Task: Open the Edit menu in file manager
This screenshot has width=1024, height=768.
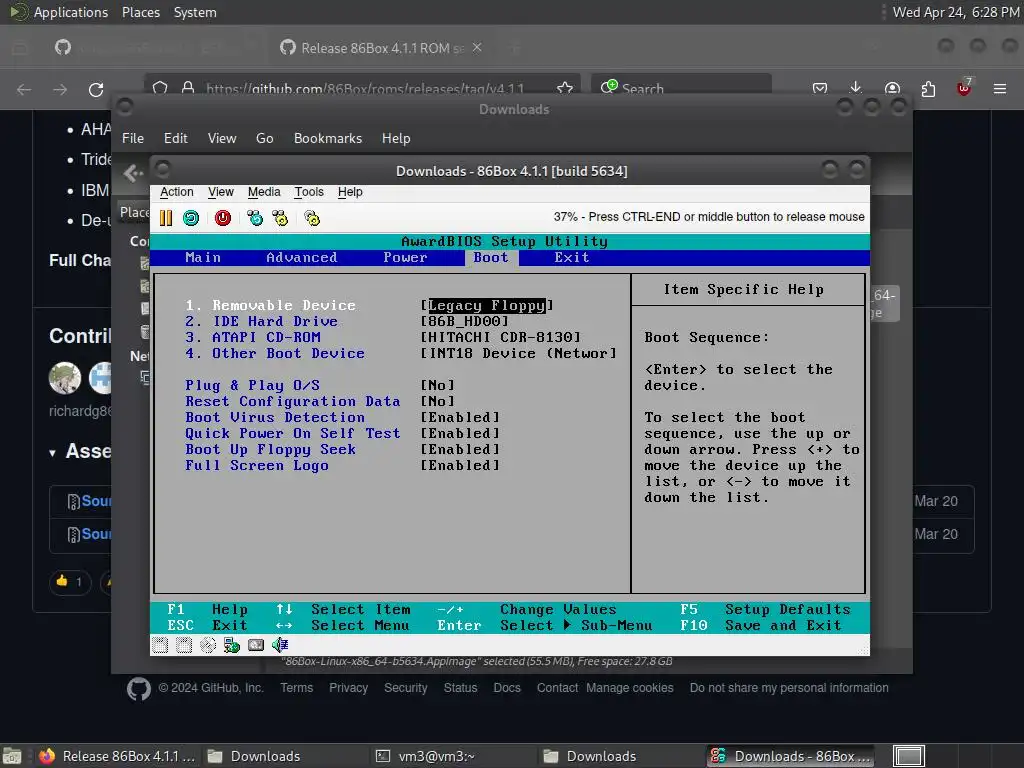Action: (x=176, y=138)
